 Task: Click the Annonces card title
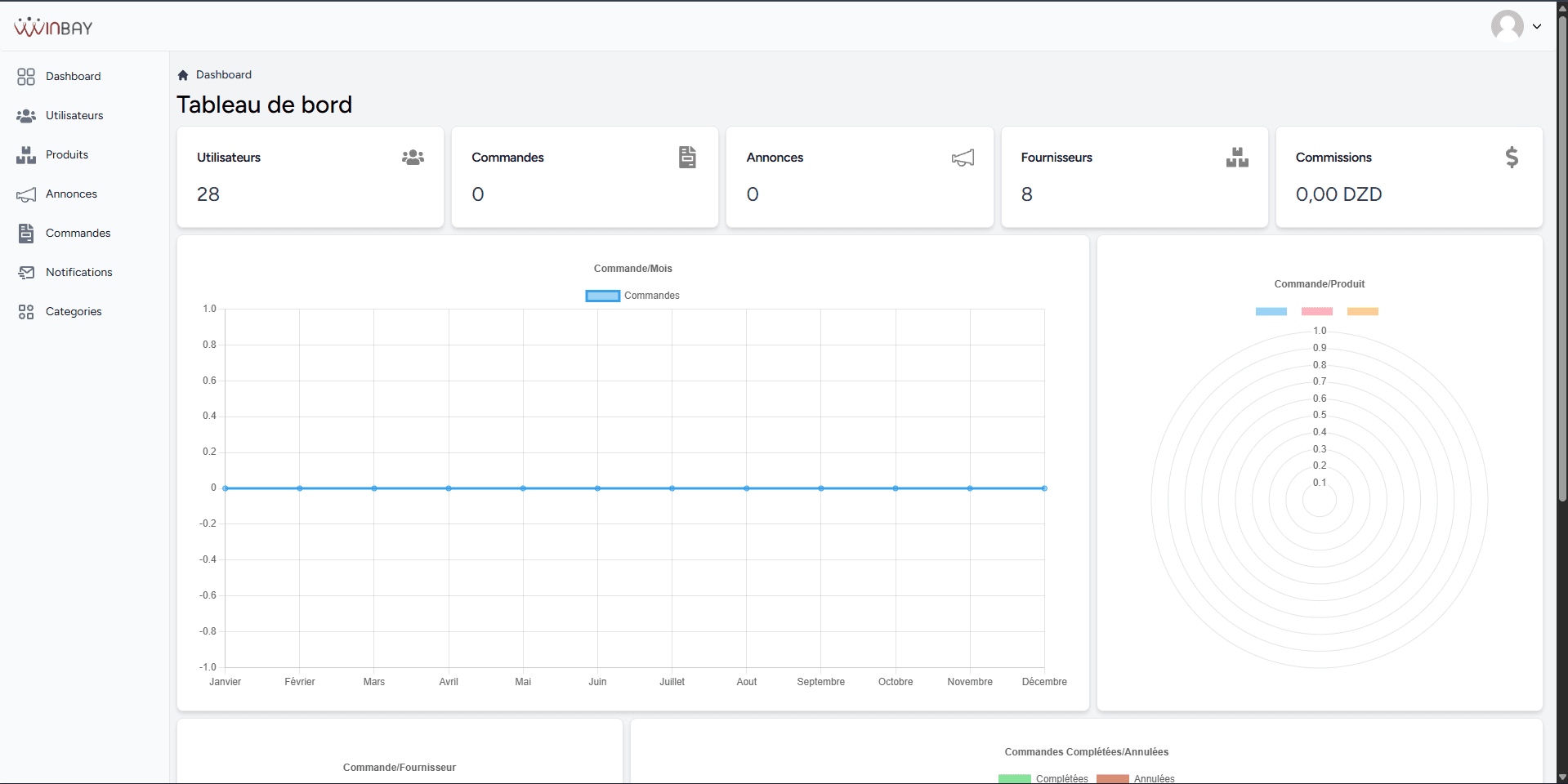tap(775, 158)
